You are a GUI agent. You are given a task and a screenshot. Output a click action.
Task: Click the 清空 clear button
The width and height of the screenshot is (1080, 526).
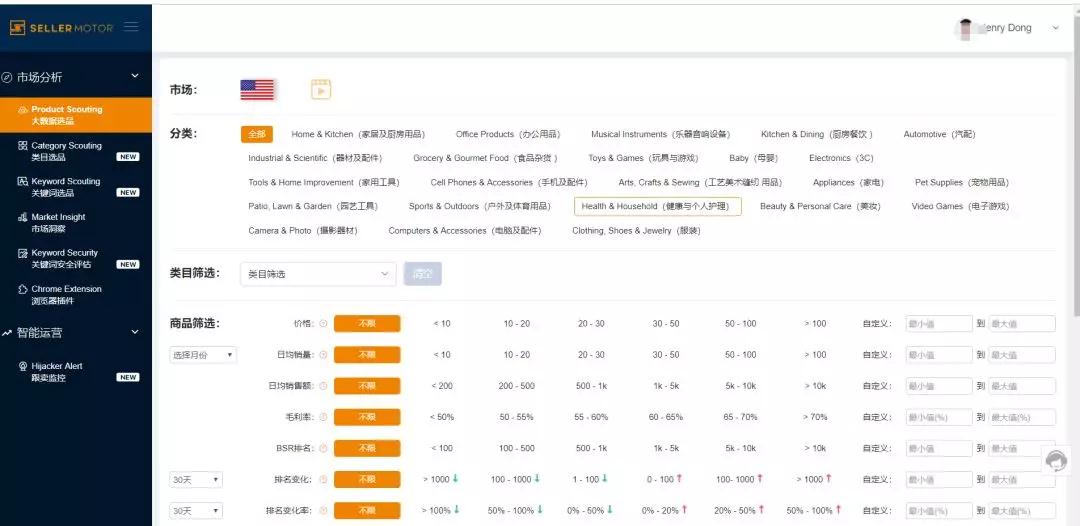click(422, 274)
